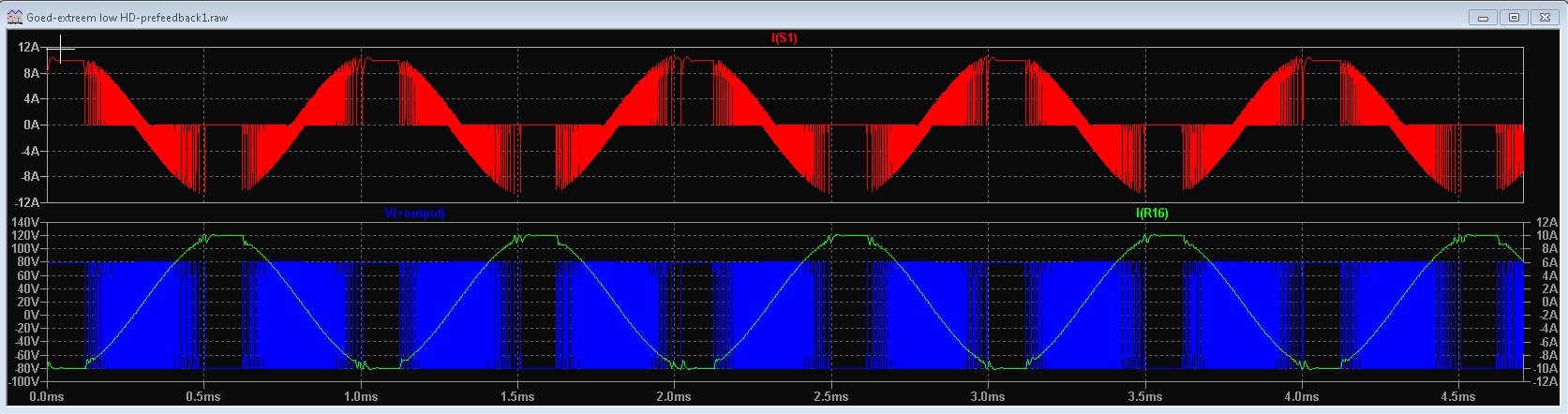The width and height of the screenshot is (1568, 414).
Task: Click the 0.0ms time axis label
Action: (47, 397)
